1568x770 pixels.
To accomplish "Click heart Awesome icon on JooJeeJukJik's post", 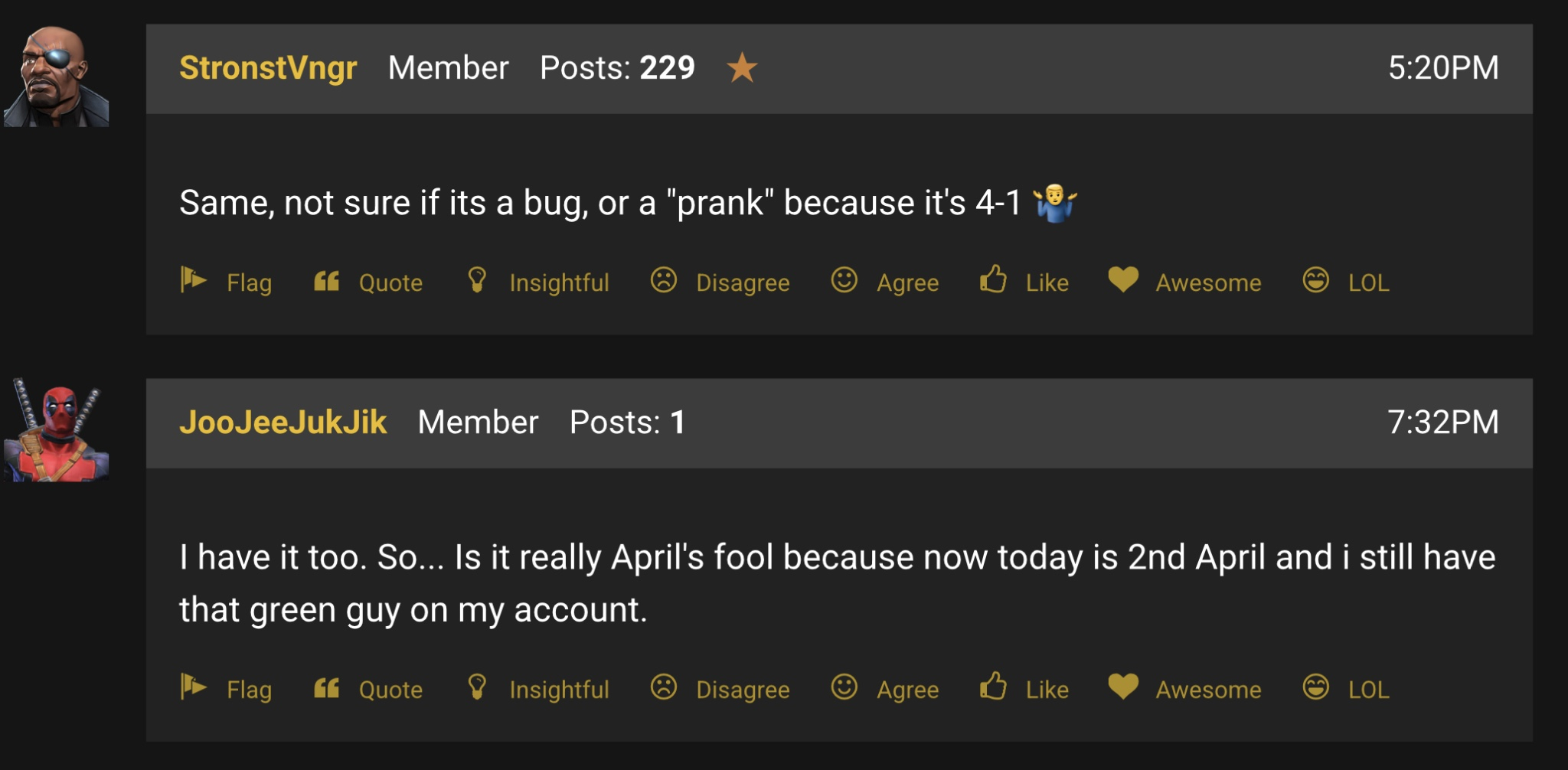I will pyautogui.click(x=1123, y=687).
